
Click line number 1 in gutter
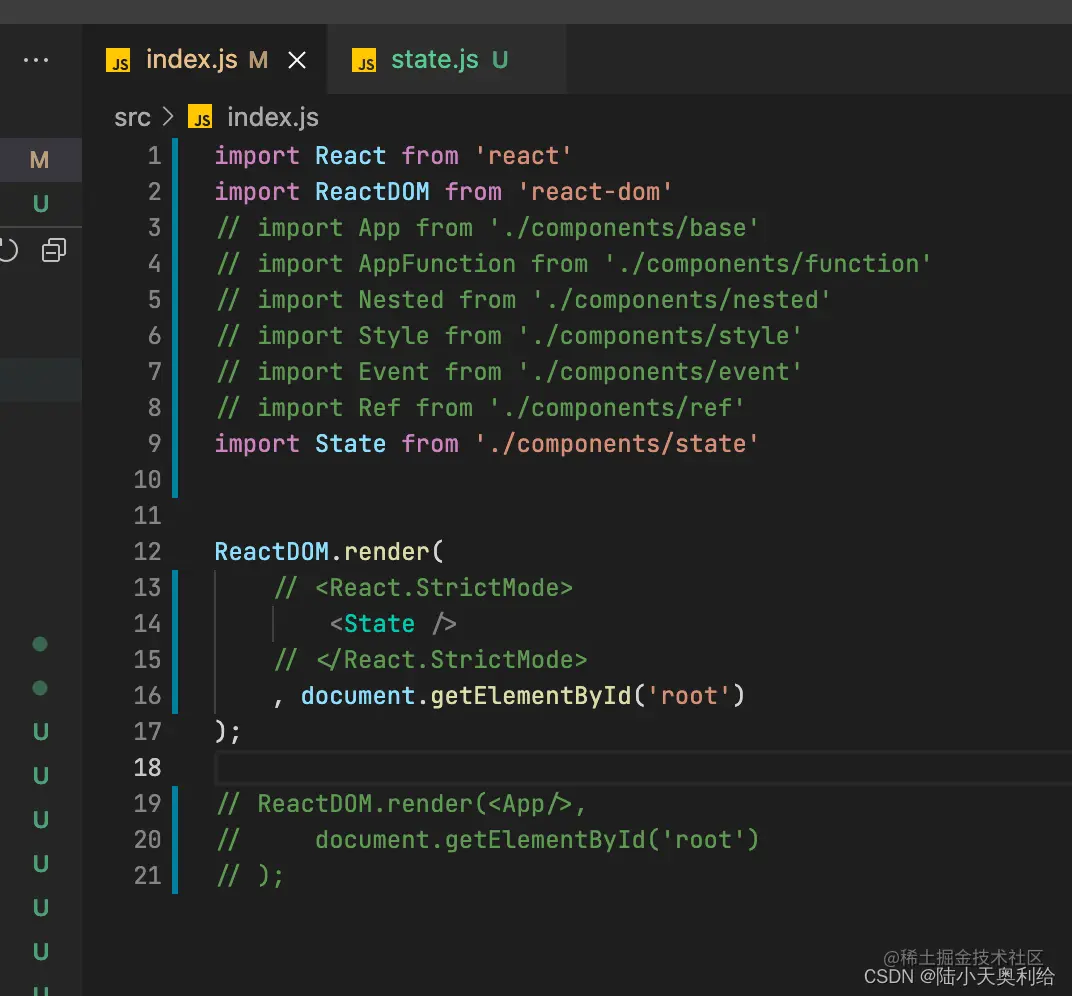tap(155, 156)
